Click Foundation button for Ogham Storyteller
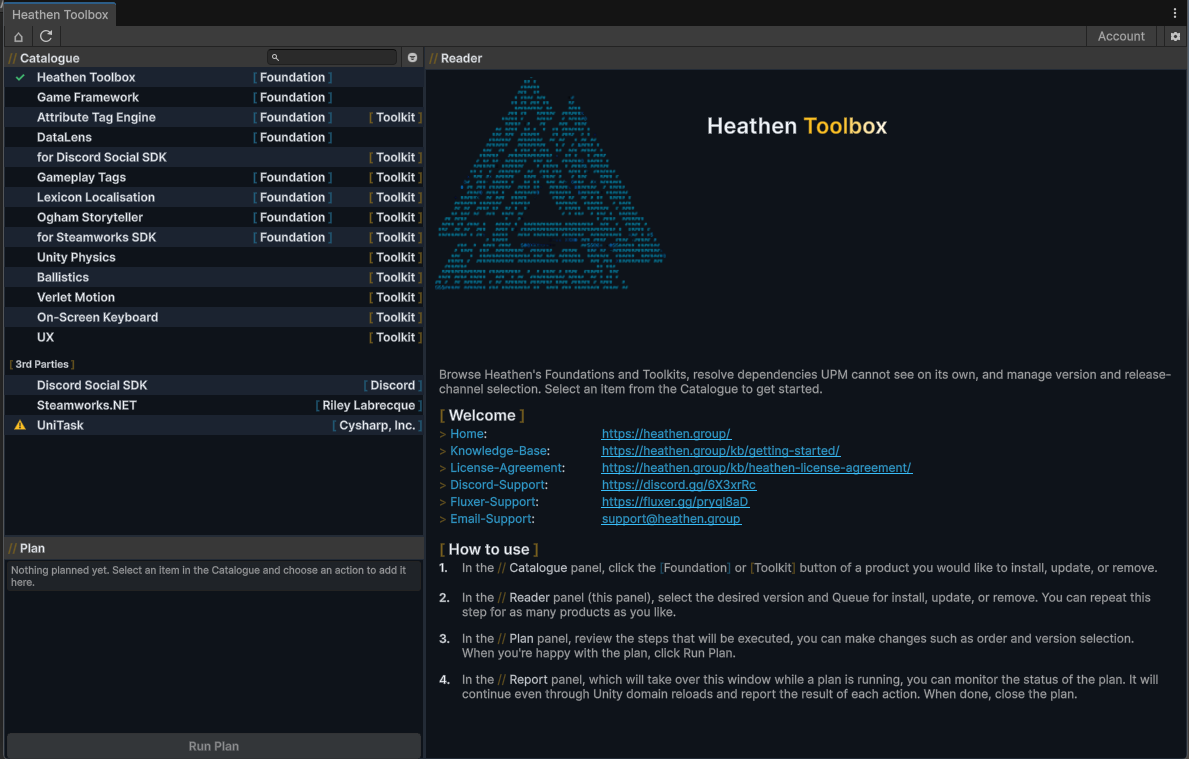The image size is (1189, 759). point(292,218)
